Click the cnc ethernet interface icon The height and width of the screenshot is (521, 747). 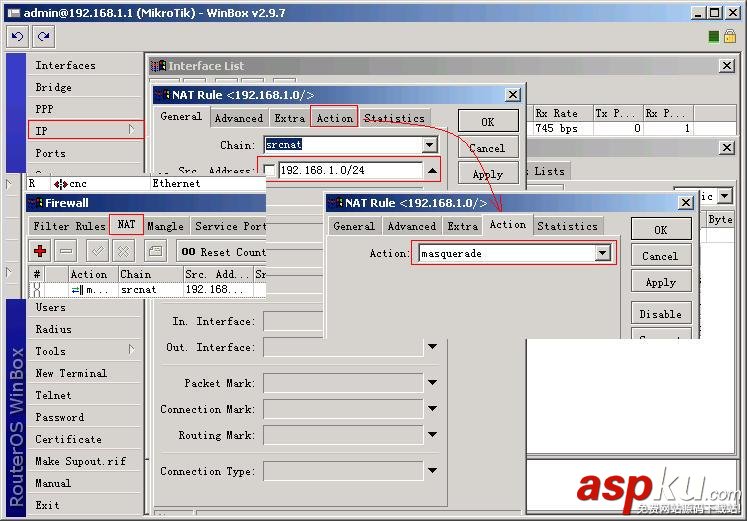60,184
